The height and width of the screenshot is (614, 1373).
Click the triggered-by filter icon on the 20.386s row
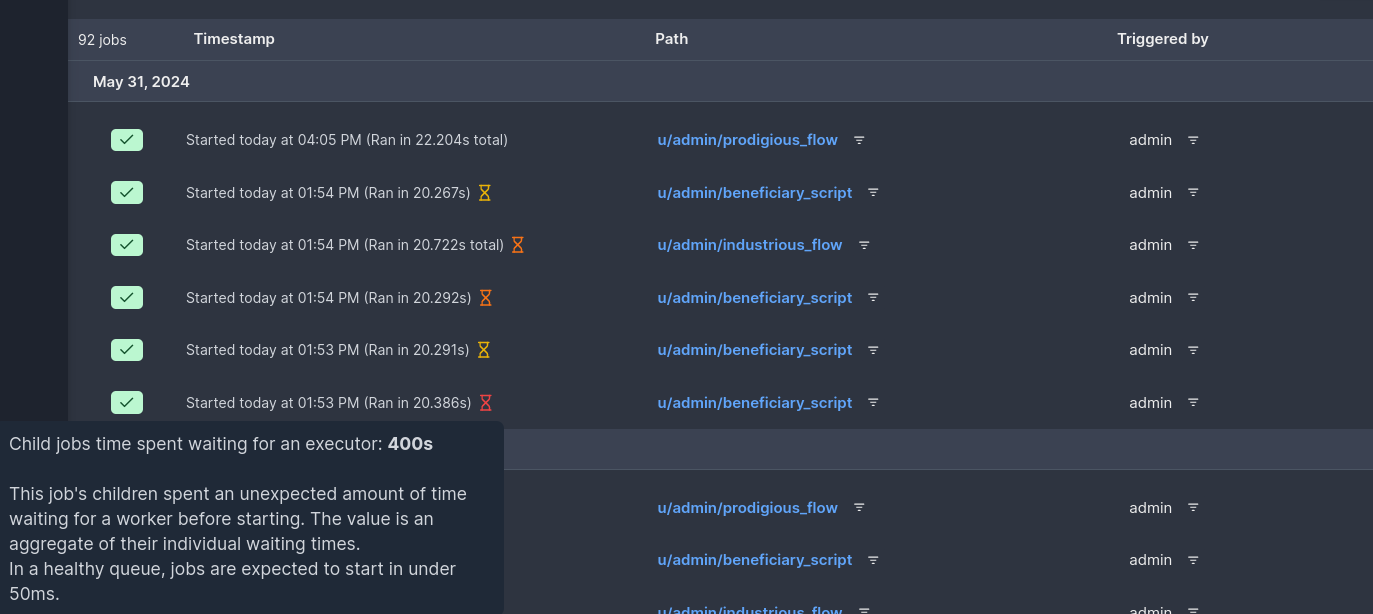click(x=1193, y=403)
